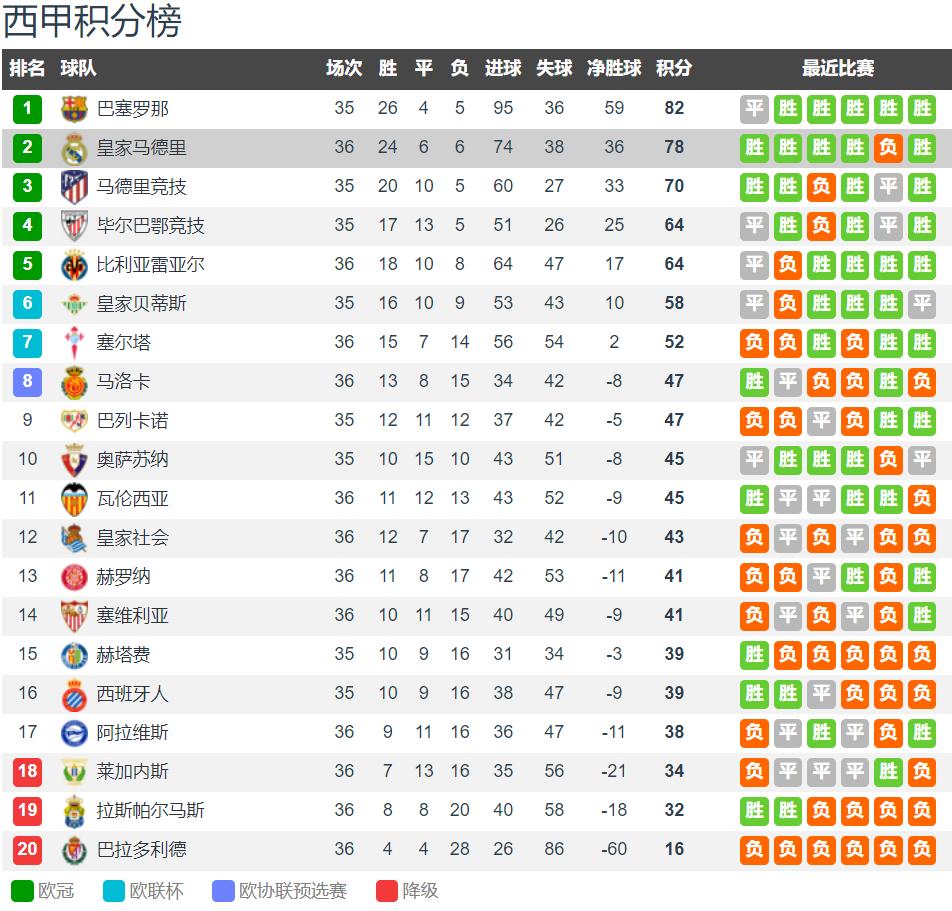Click the Espanyol club crest icon

(74, 694)
